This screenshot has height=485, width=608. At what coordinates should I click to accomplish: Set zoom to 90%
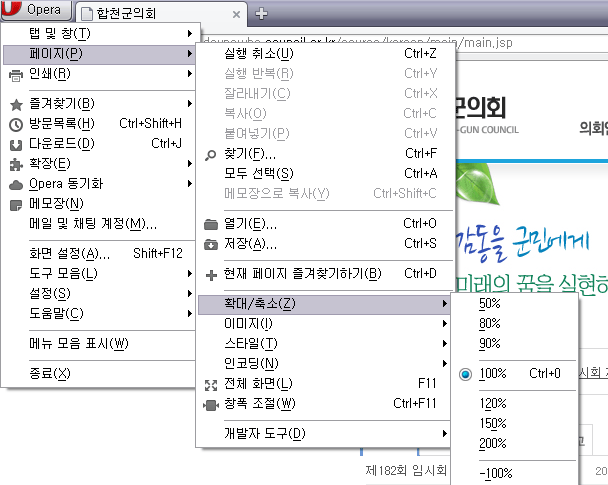(x=515, y=343)
